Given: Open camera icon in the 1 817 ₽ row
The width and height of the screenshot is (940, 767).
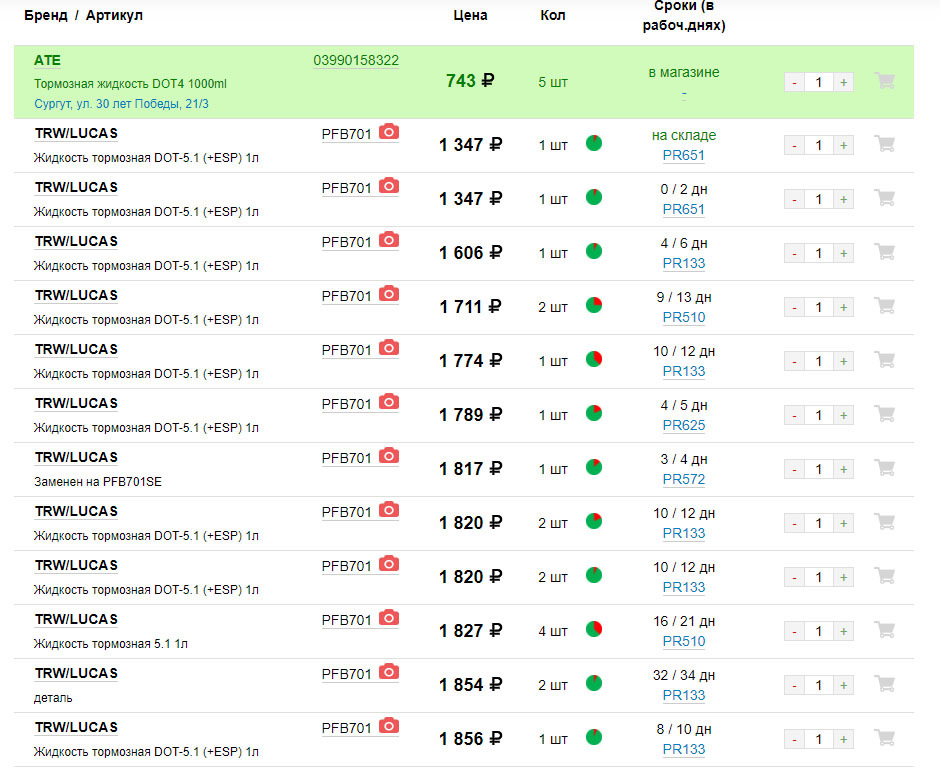Looking at the screenshot, I should [389, 456].
